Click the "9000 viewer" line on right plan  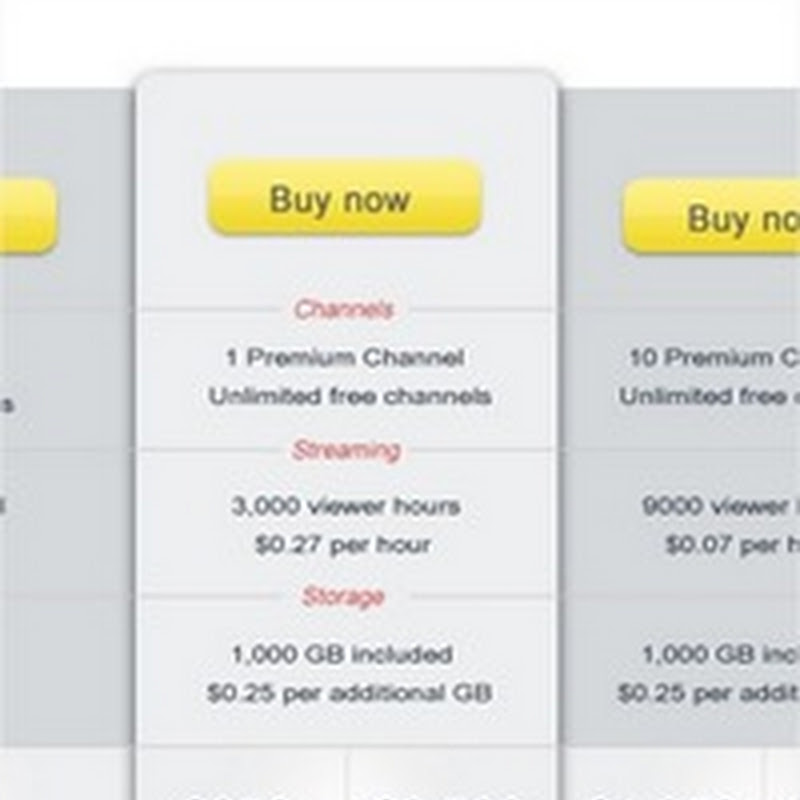(x=720, y=506)
